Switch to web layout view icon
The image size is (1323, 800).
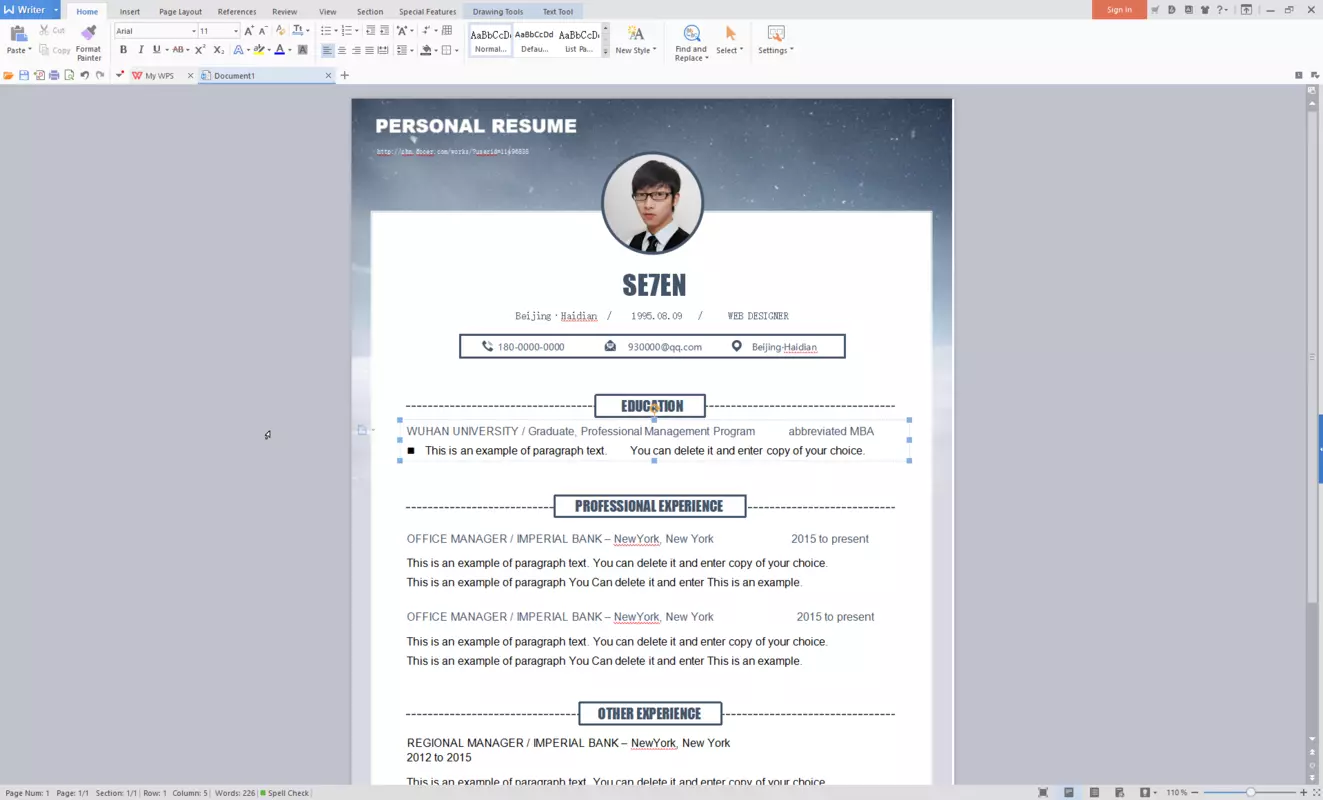1120,793
